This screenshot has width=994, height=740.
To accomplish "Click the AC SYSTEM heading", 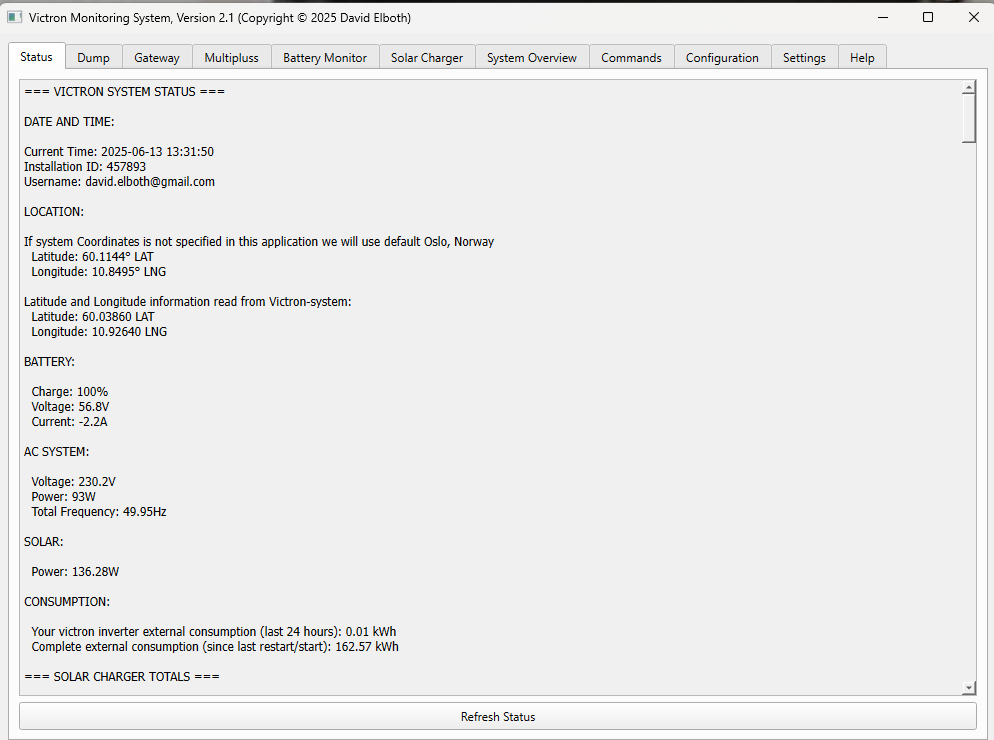I will tap(56, 452).
